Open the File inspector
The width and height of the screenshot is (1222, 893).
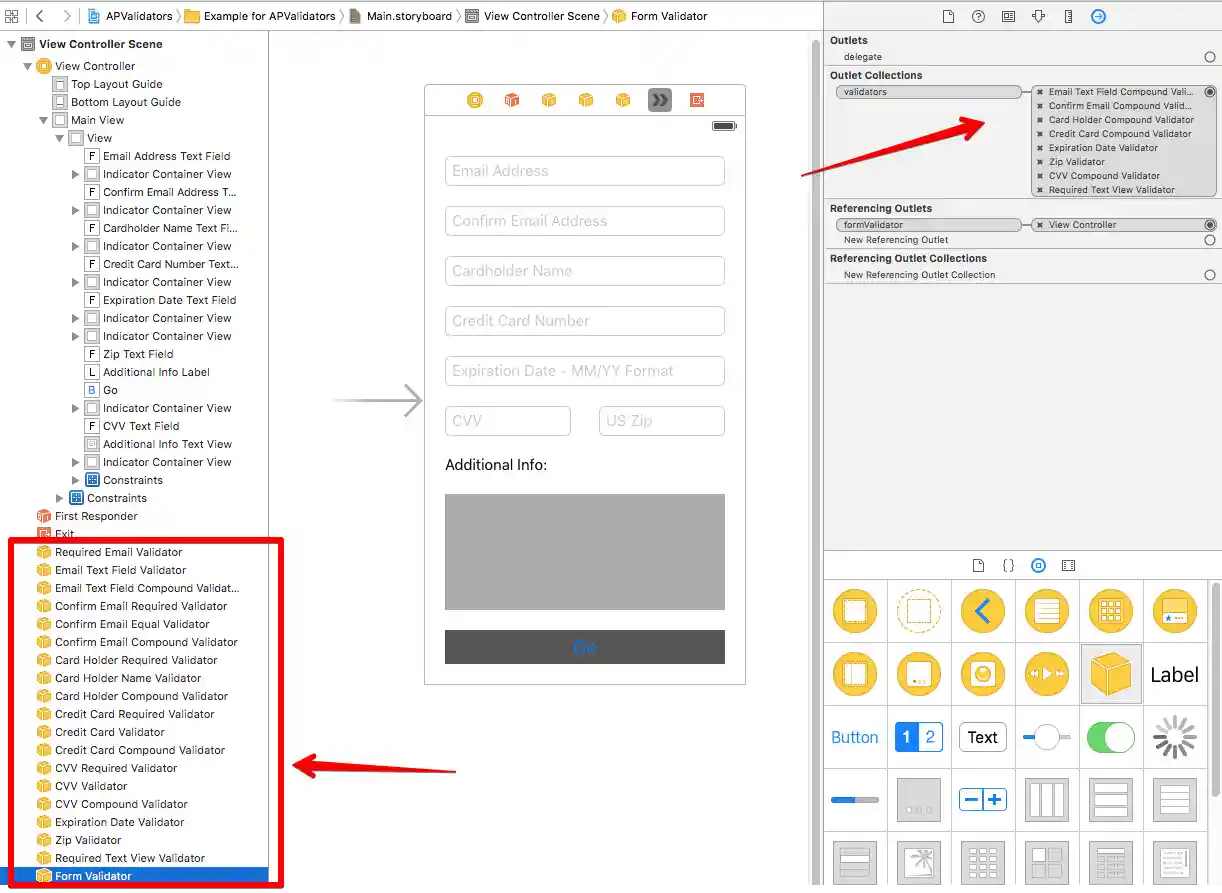(x=948, y=16)
